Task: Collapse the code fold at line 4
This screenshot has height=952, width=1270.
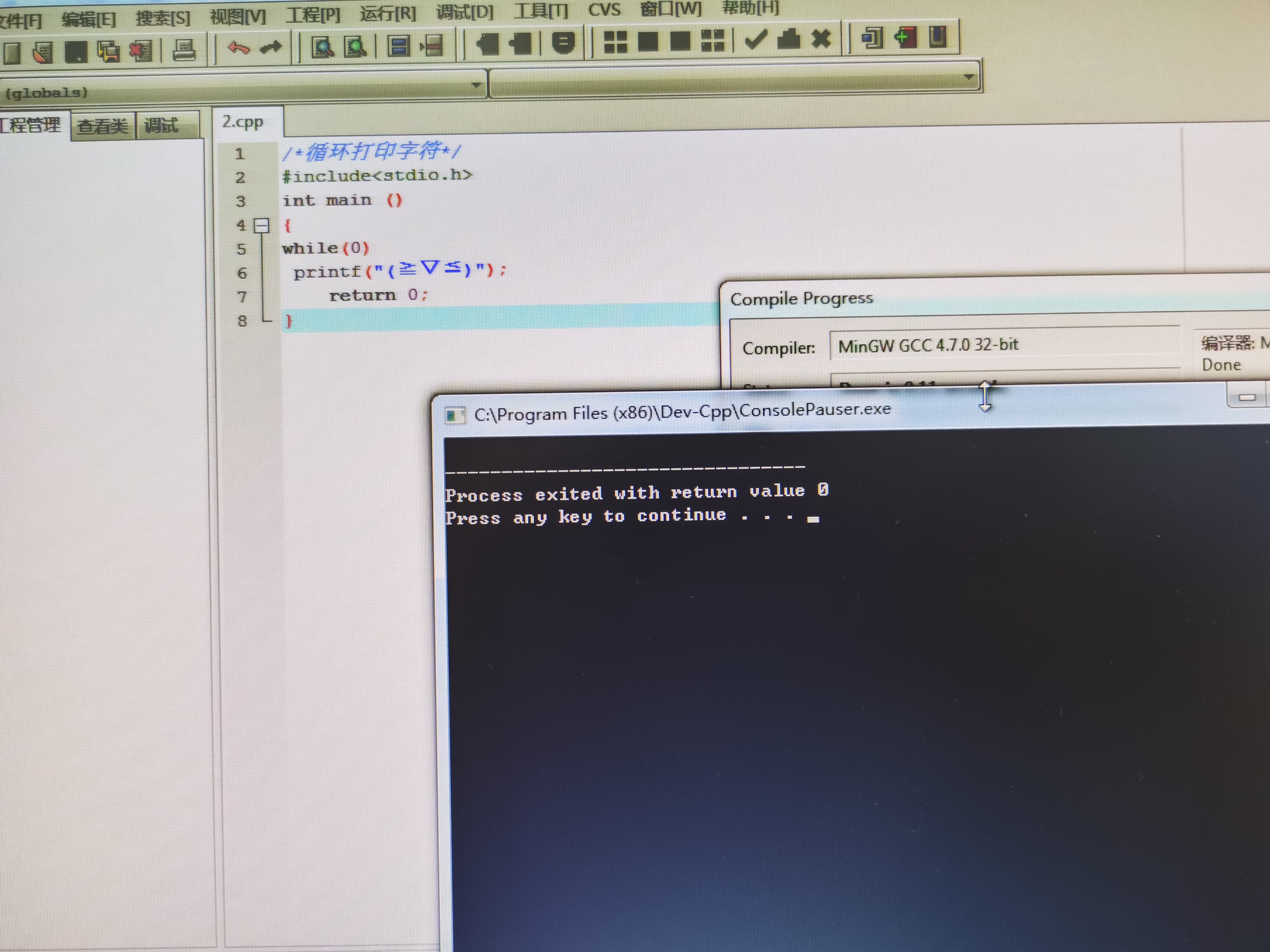Action: click(262, 225)
